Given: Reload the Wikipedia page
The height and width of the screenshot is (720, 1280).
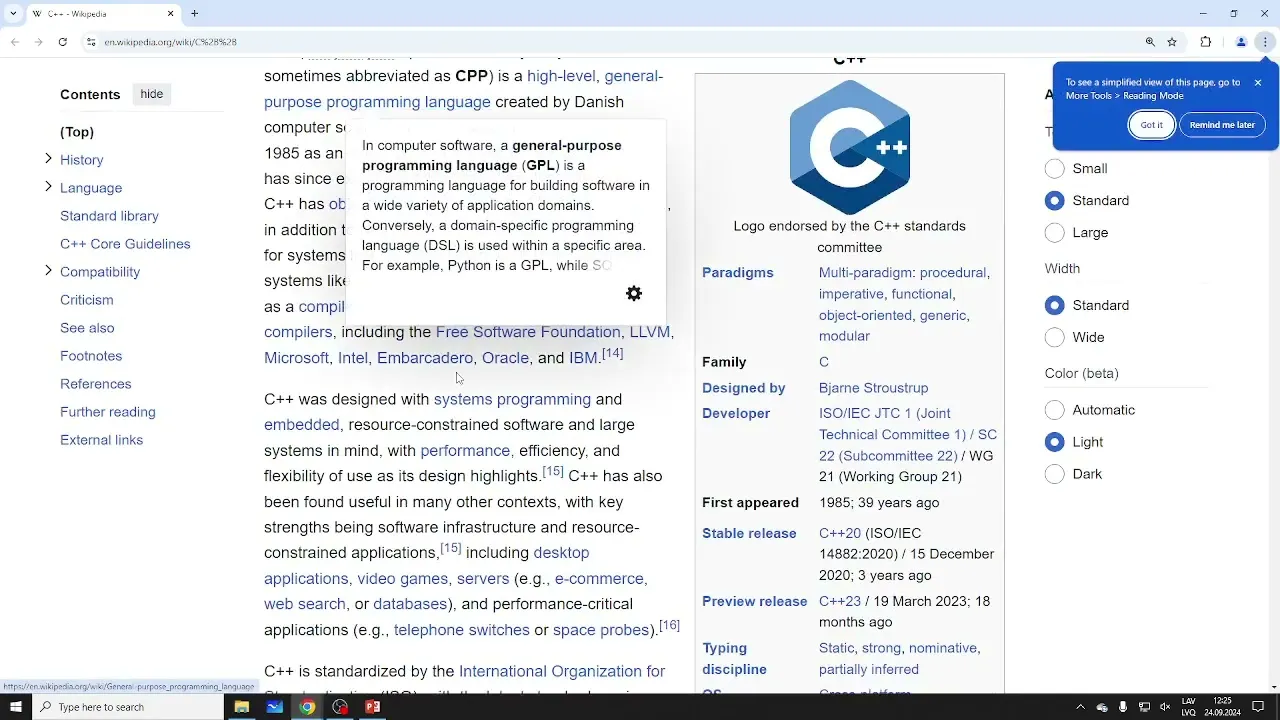Looking at the screenshot, I should click(62, 42).
